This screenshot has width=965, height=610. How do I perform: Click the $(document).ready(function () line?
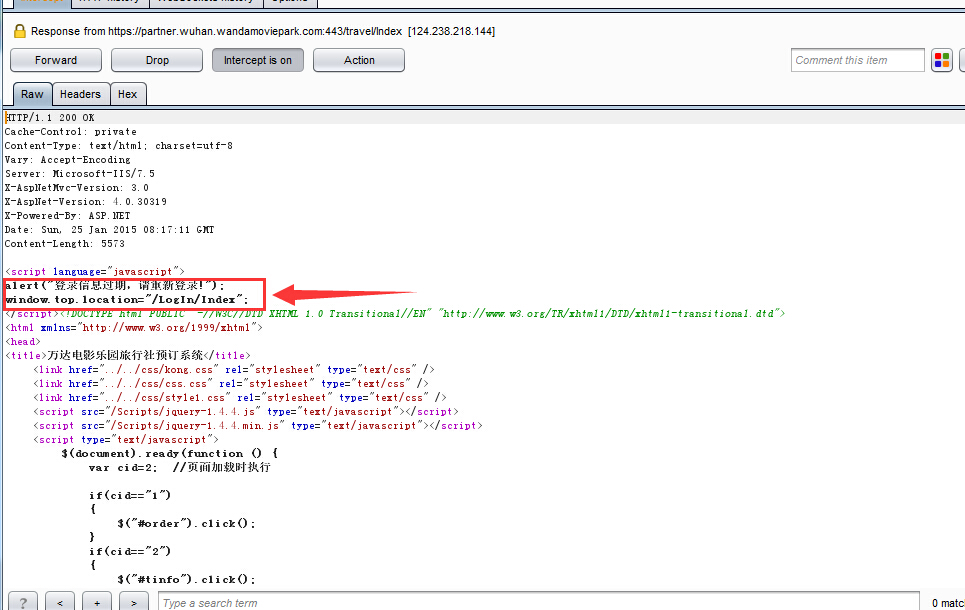[170, 454]
